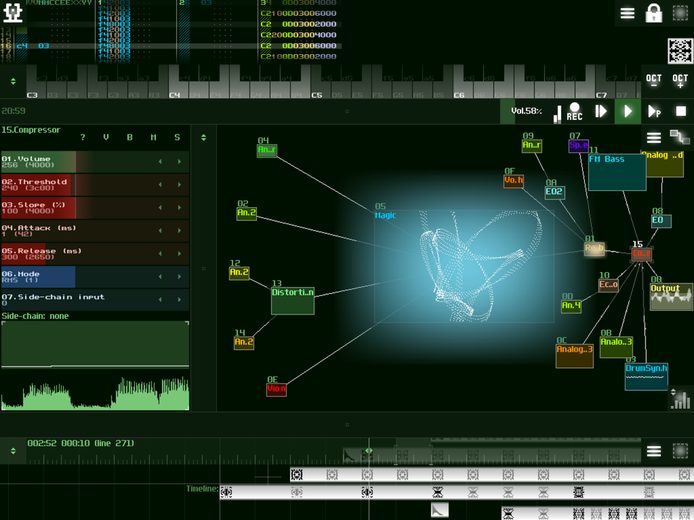Select the 0A EO2 module
Screen dimensions: 694x520
[554, 193]
